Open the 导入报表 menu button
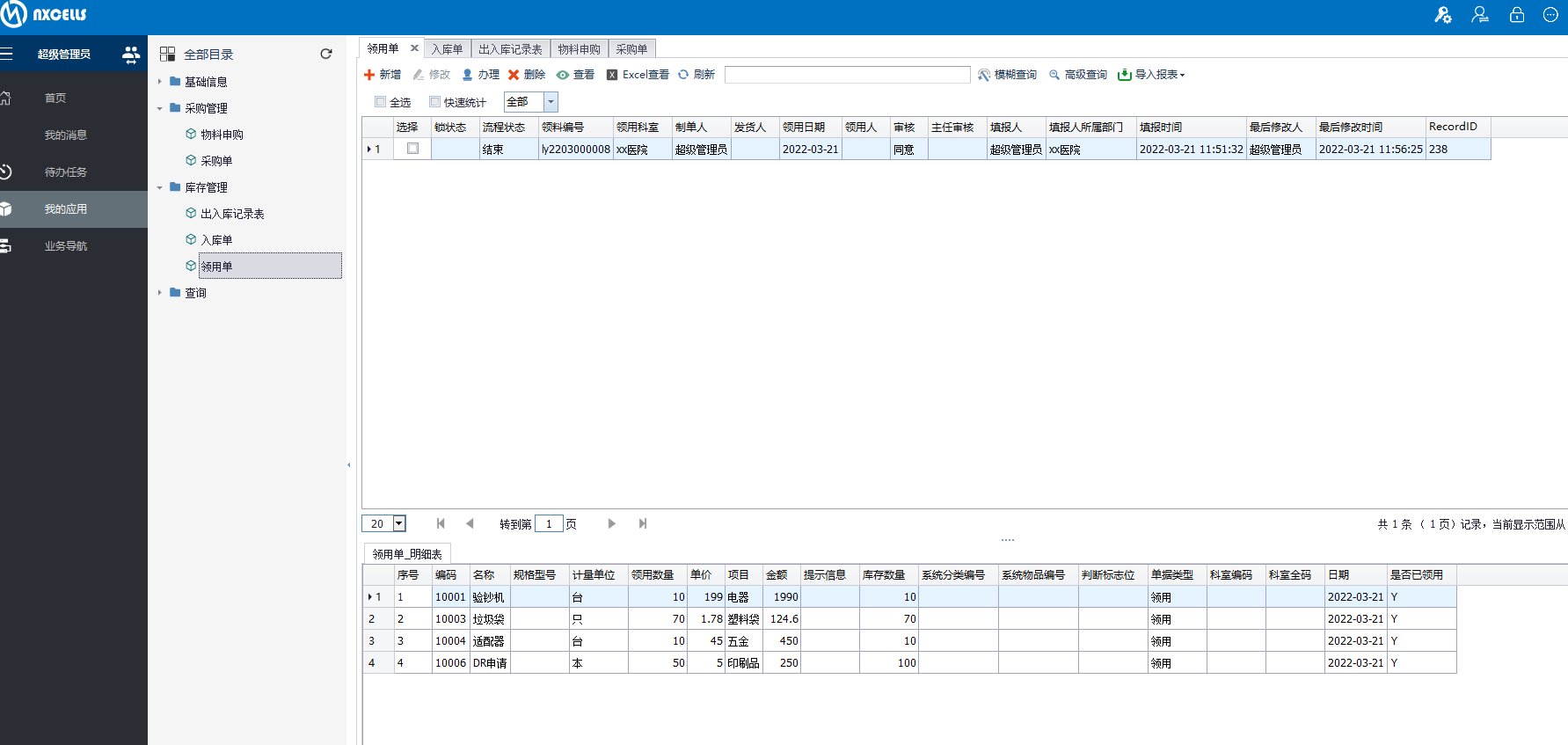 pyautogui.click(x=1151, y=75)
